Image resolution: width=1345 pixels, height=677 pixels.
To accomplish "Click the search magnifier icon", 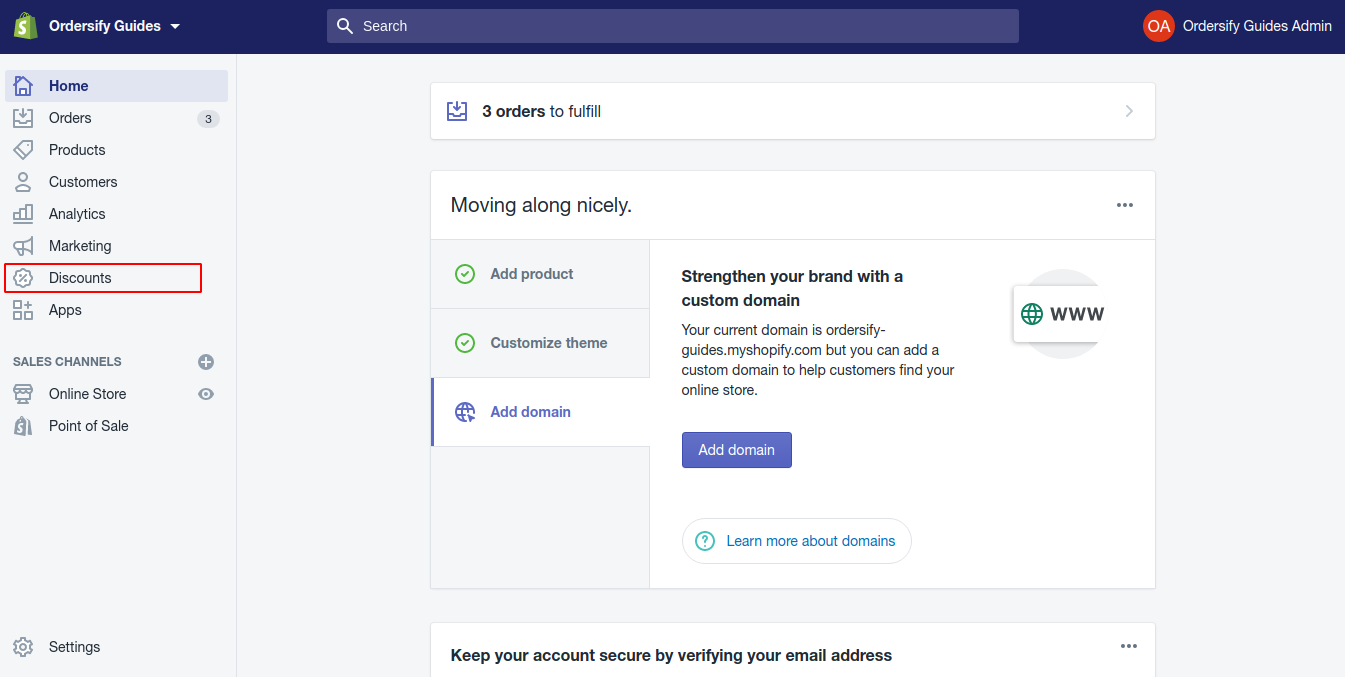I will click(345, 26).
